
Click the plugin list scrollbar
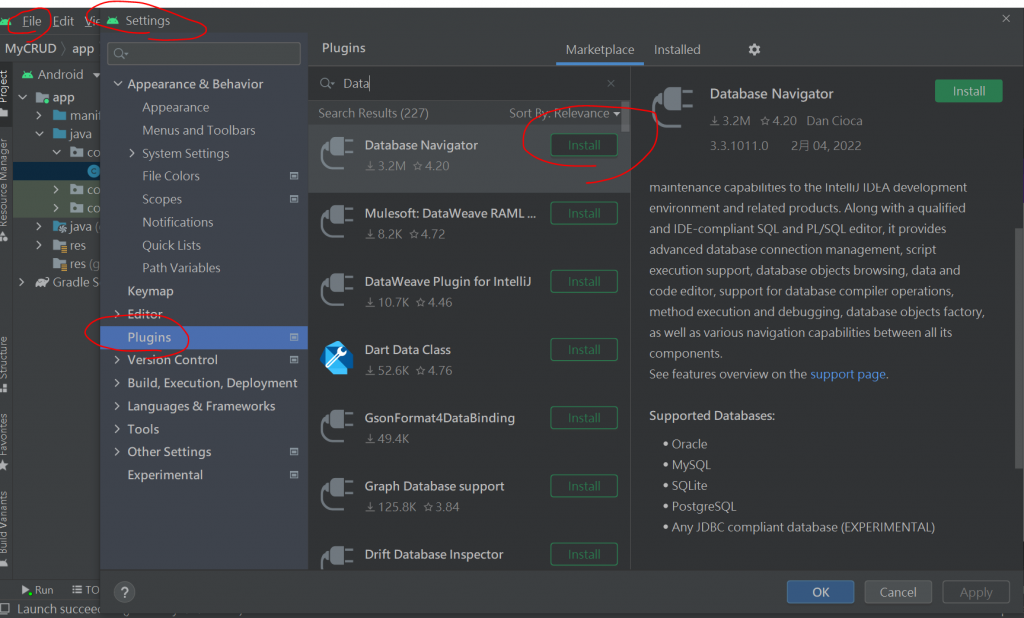click(626, 117)
